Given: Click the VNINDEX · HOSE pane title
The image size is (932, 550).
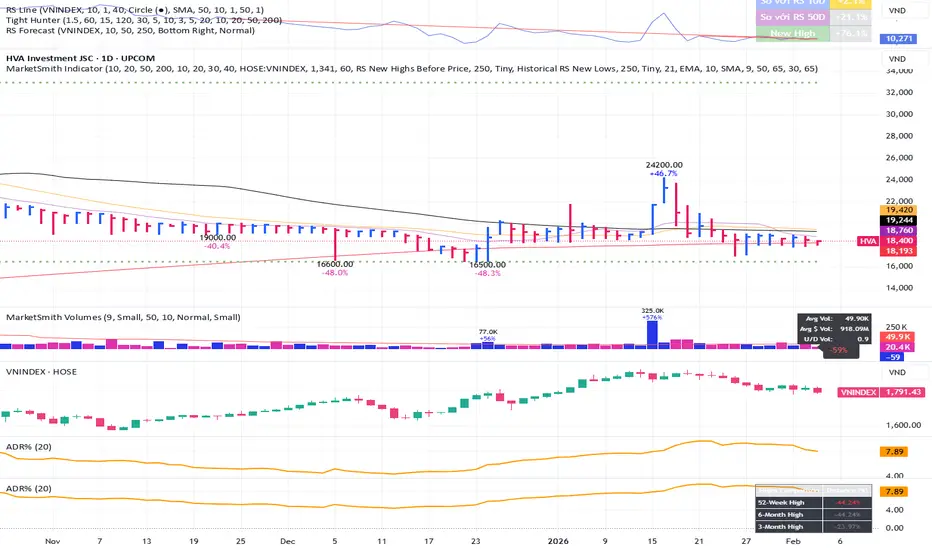Looking at the screenshot, I should (x=41, y=372).
